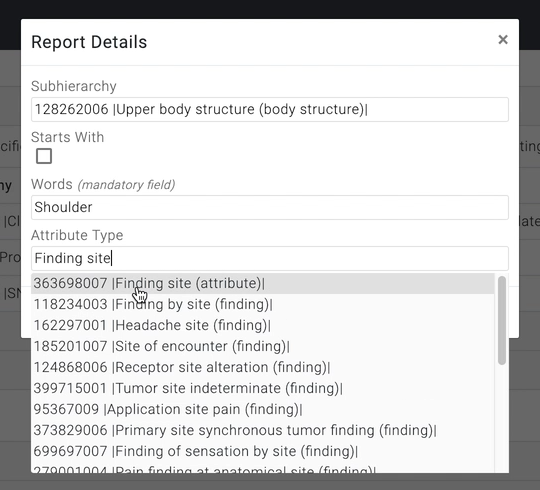This screenshot has height=490, width=540.
Task: Focus the Words field containing Shoulder
Action: [270, 207]
